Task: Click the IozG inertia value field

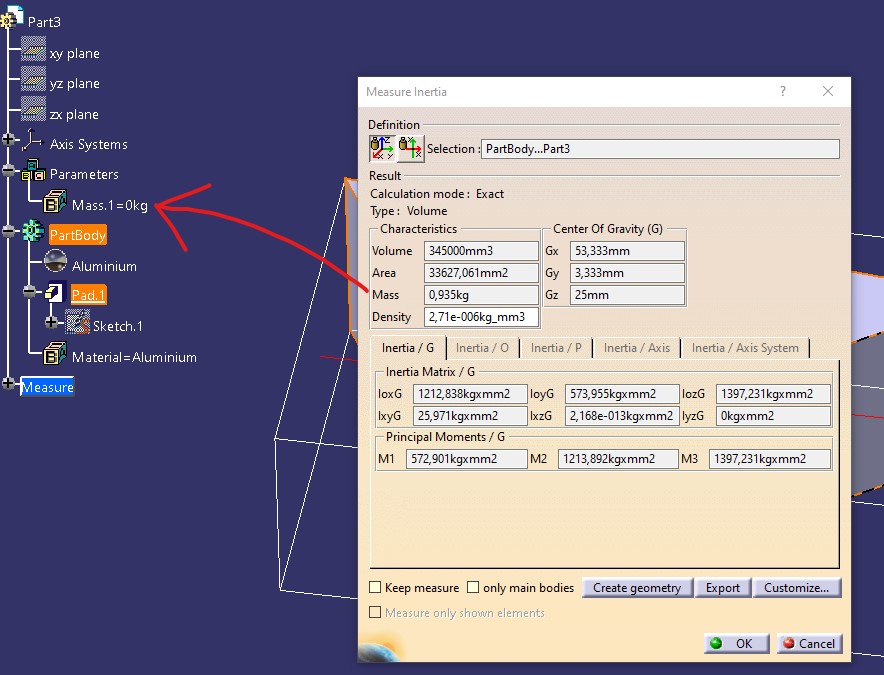Action: pyautogui.click(x=773, y=394)
